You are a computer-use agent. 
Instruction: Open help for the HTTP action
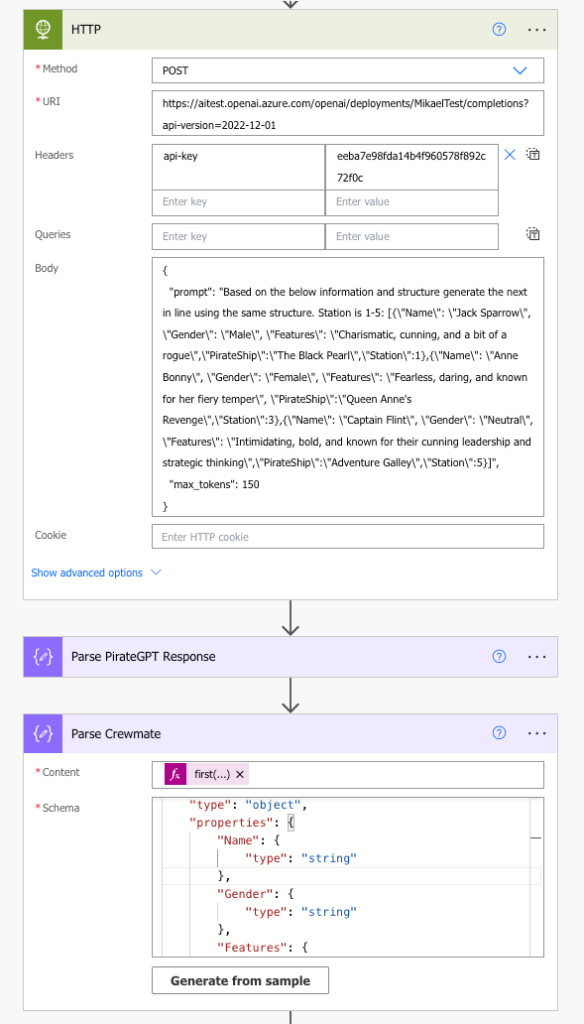point(499,29)
